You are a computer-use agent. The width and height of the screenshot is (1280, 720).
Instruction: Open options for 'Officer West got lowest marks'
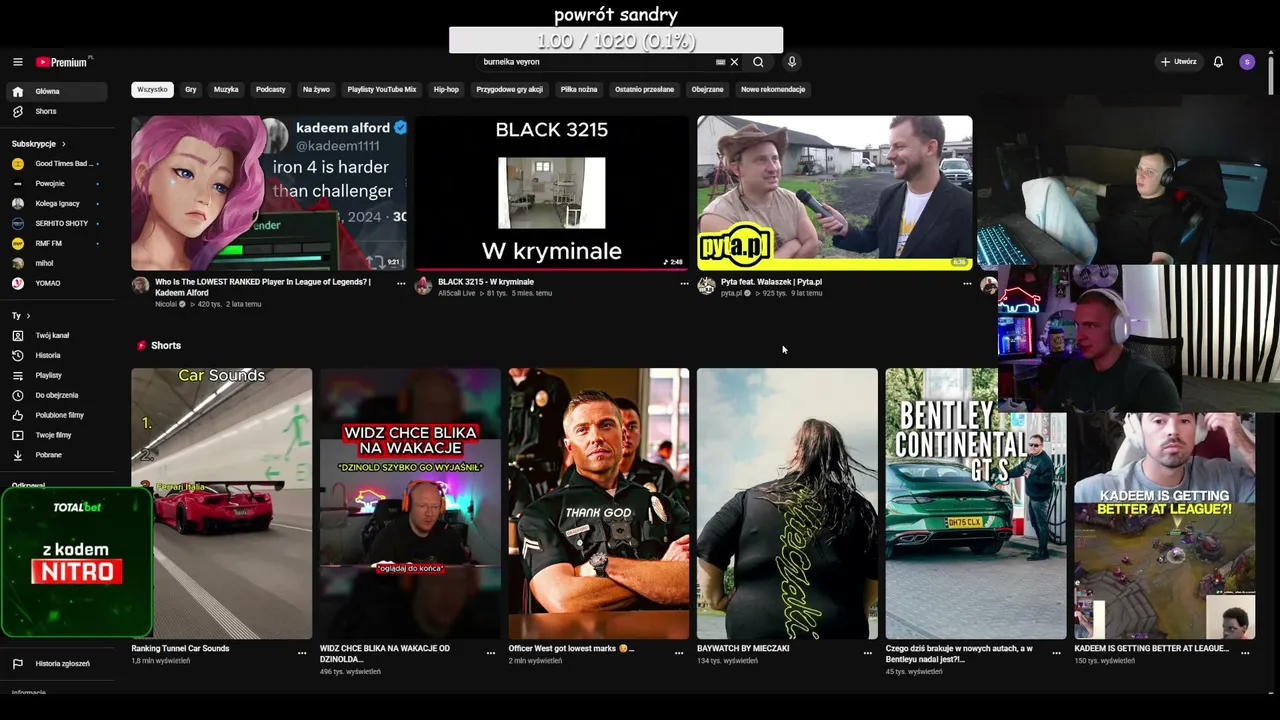tap(679, 653)
